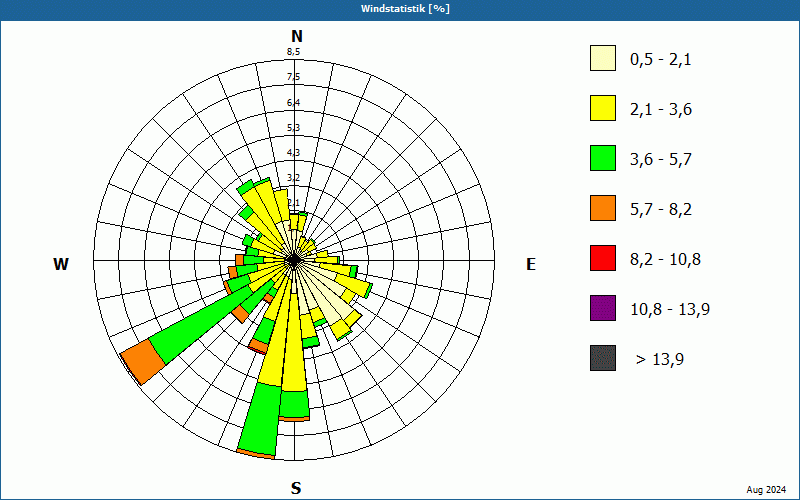Click the '2,1 - 3,6' legend text
Viewport: 800px width, 500px height.
pyautogui.click(x=661, y=110)
